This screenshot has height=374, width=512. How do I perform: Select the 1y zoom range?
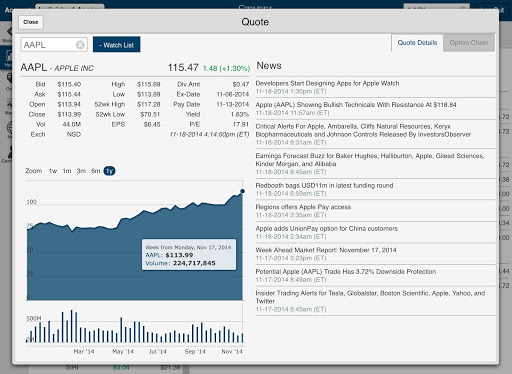point(109,171)
